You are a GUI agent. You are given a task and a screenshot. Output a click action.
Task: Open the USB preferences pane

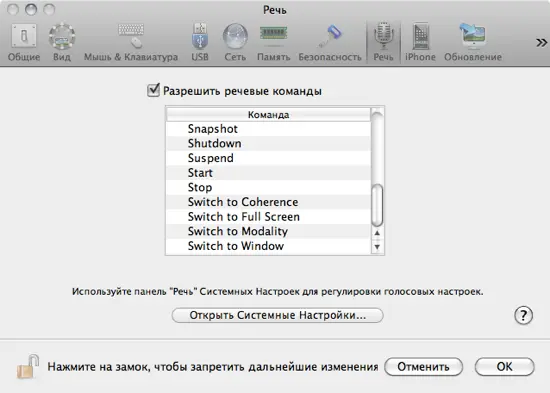[200, 42]
